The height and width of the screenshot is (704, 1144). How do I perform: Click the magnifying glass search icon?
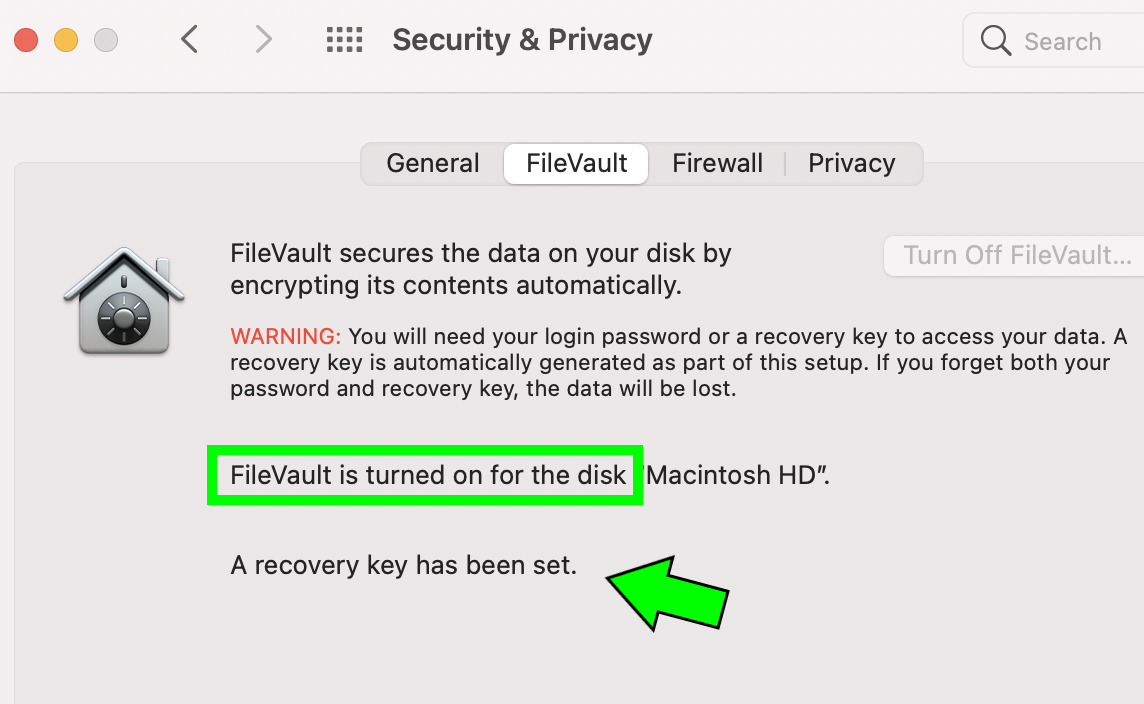tap(995, 40)
